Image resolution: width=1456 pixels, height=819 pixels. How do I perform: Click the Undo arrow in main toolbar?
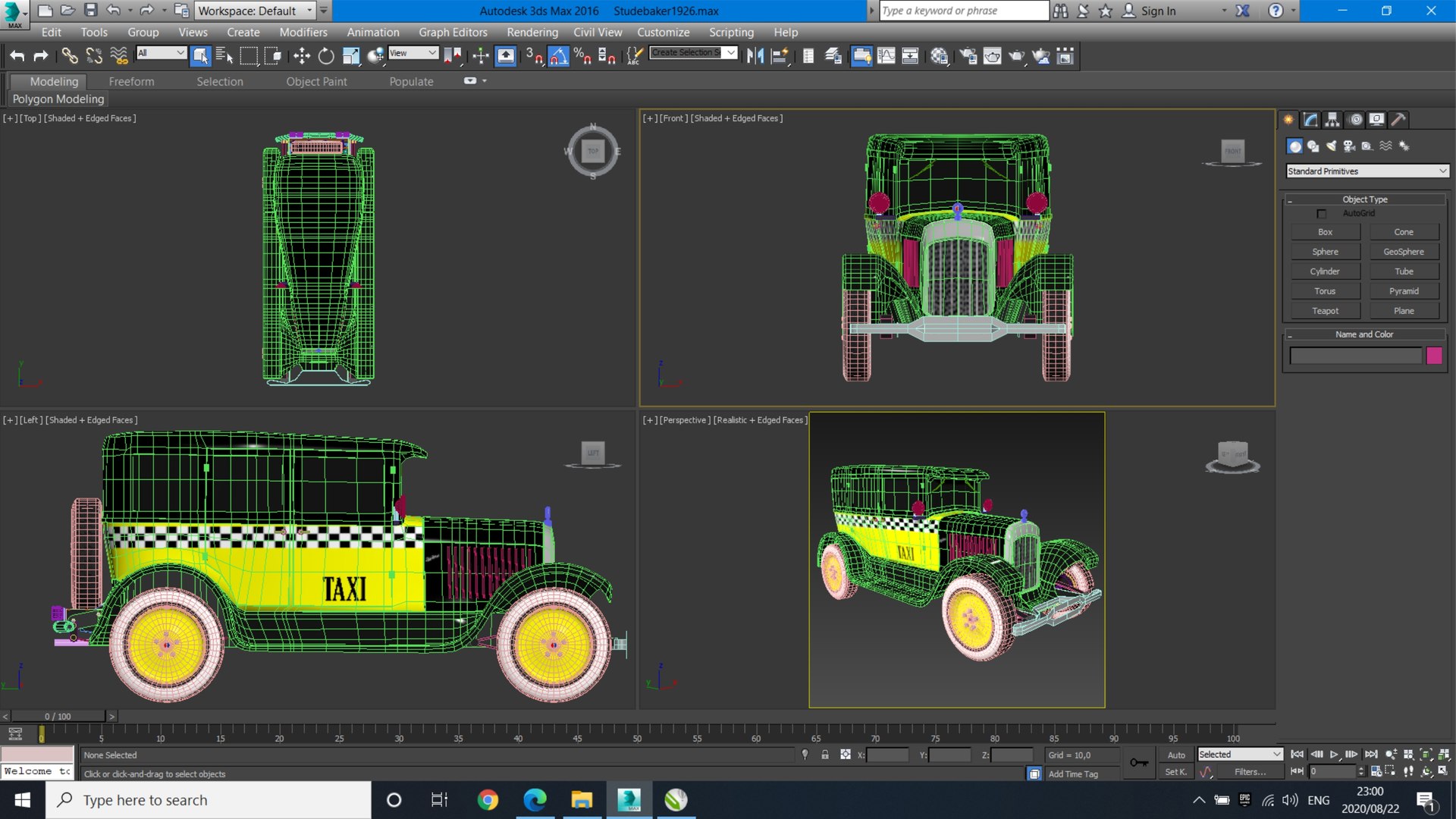(x=17, y=55)
